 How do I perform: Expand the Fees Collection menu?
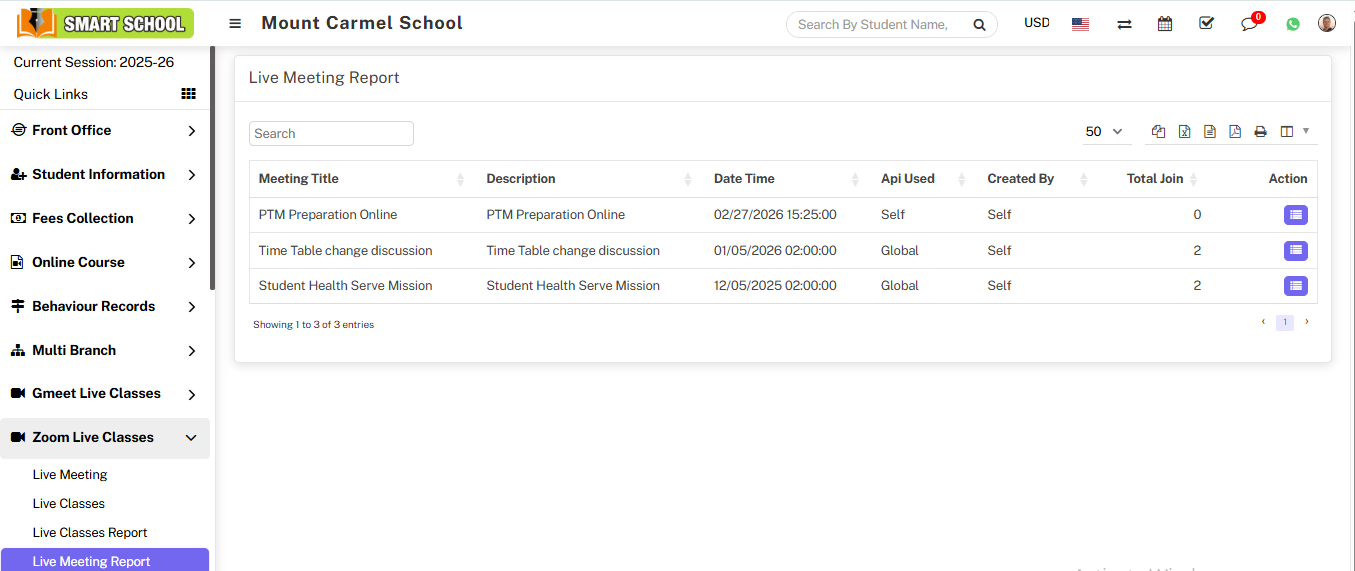[x=104, y=218]
